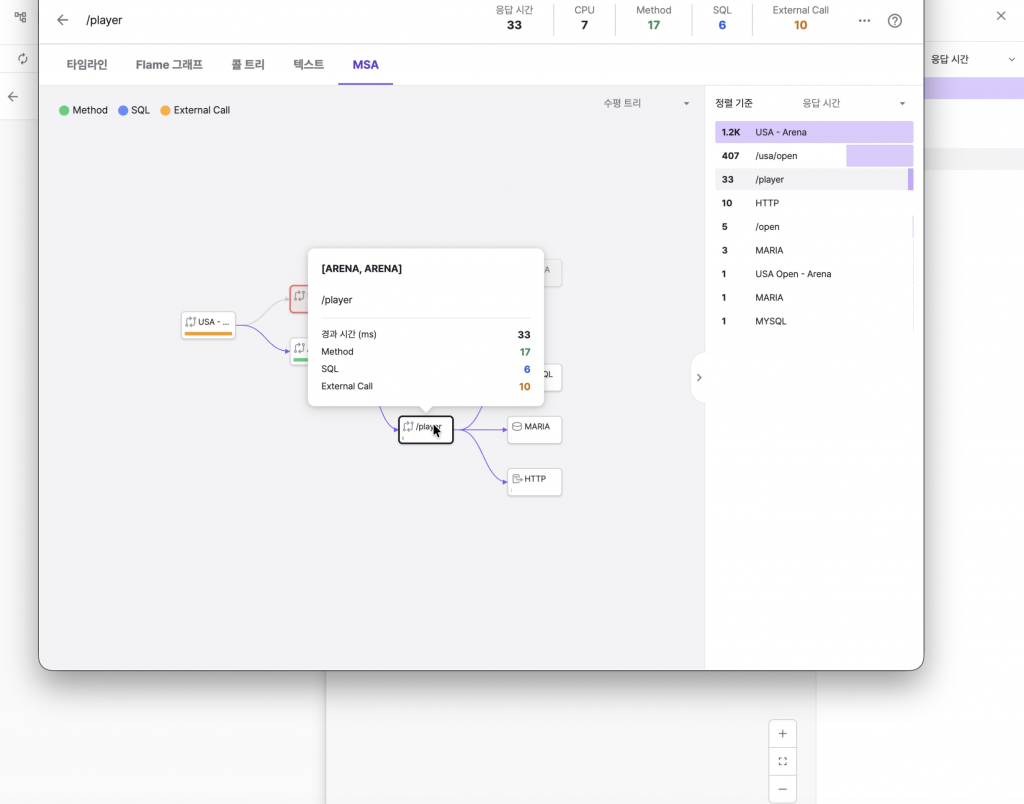This screenshot has height=804, width=1024.
Task: Select the /usa/open row in list
Action: [813, 156]
